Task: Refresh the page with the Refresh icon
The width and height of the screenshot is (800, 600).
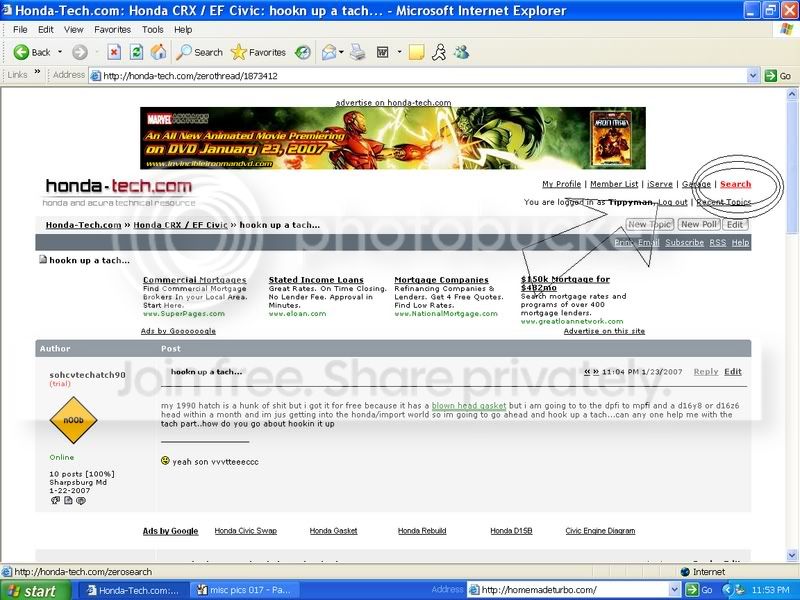Action: 136,52
